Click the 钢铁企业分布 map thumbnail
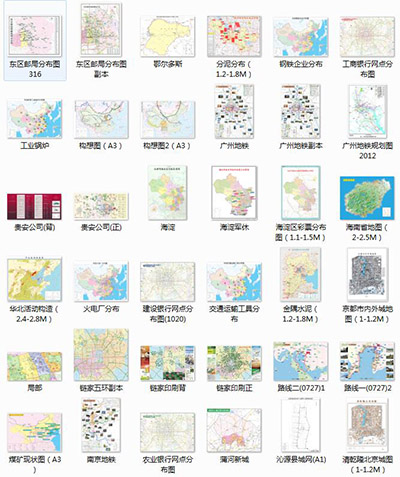This screenshot has width=400, height=477. pyautogui.click(x=301, y=37)
